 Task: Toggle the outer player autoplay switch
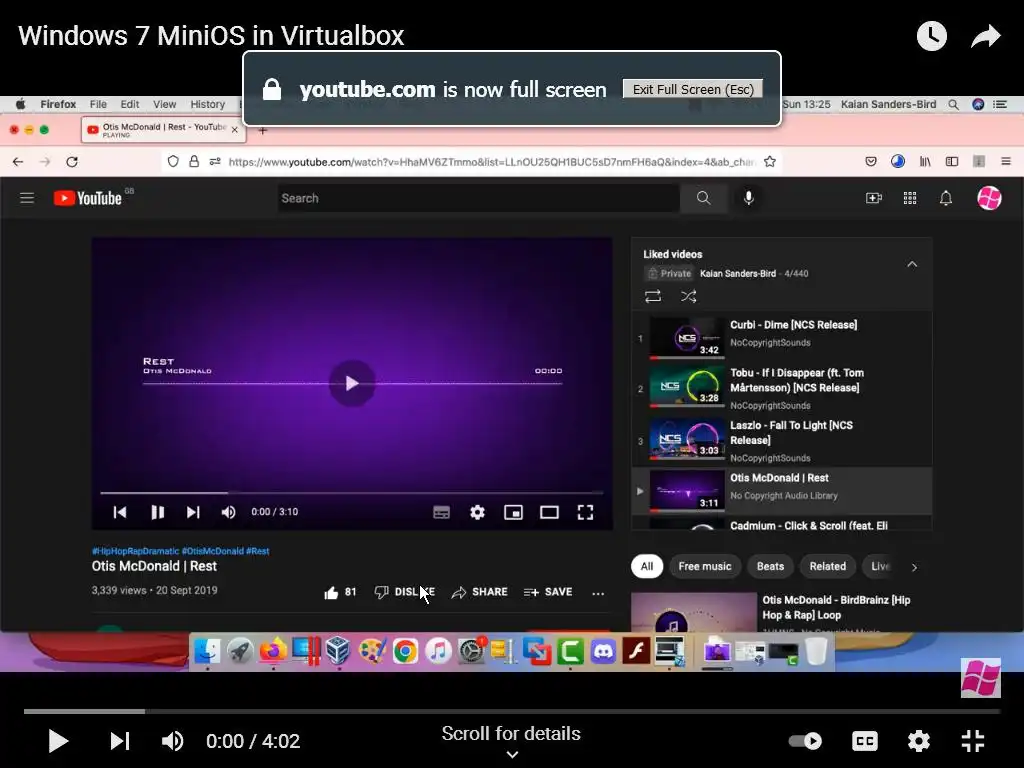tap(805, 741)
